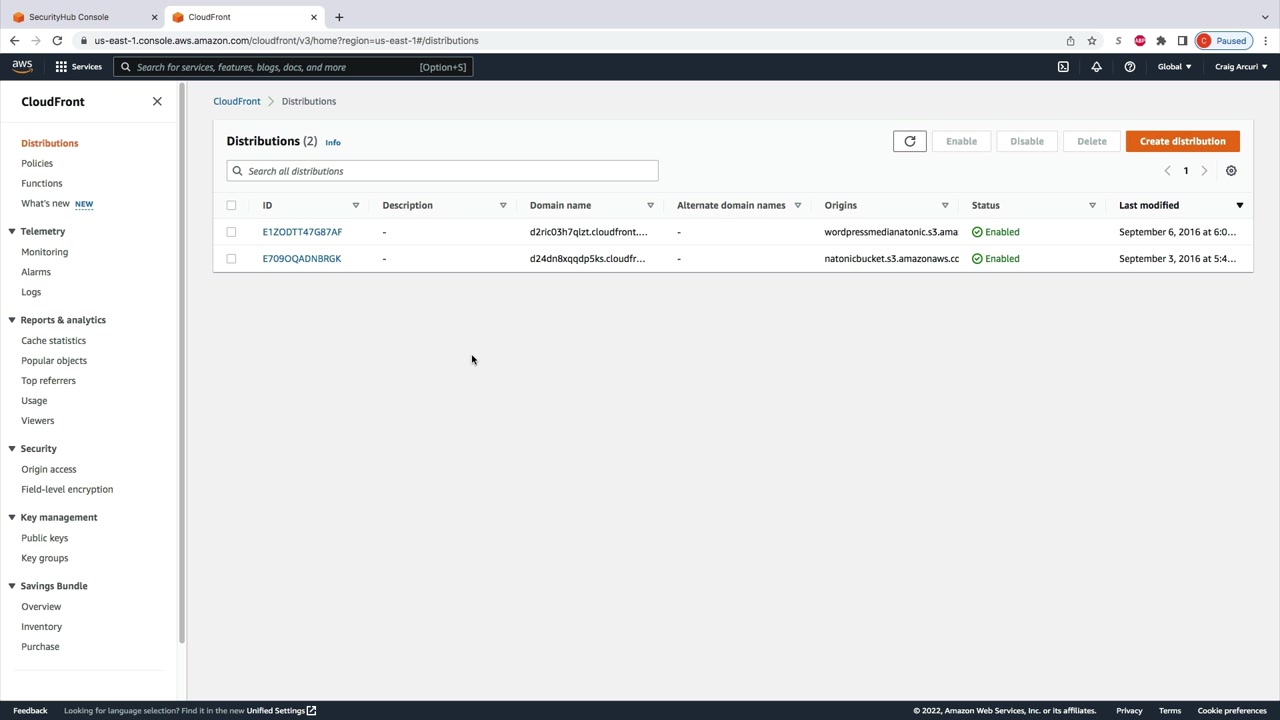Sort by Alternate domain names column
The width and height of the screenshot is (1280, 720).
797,205
